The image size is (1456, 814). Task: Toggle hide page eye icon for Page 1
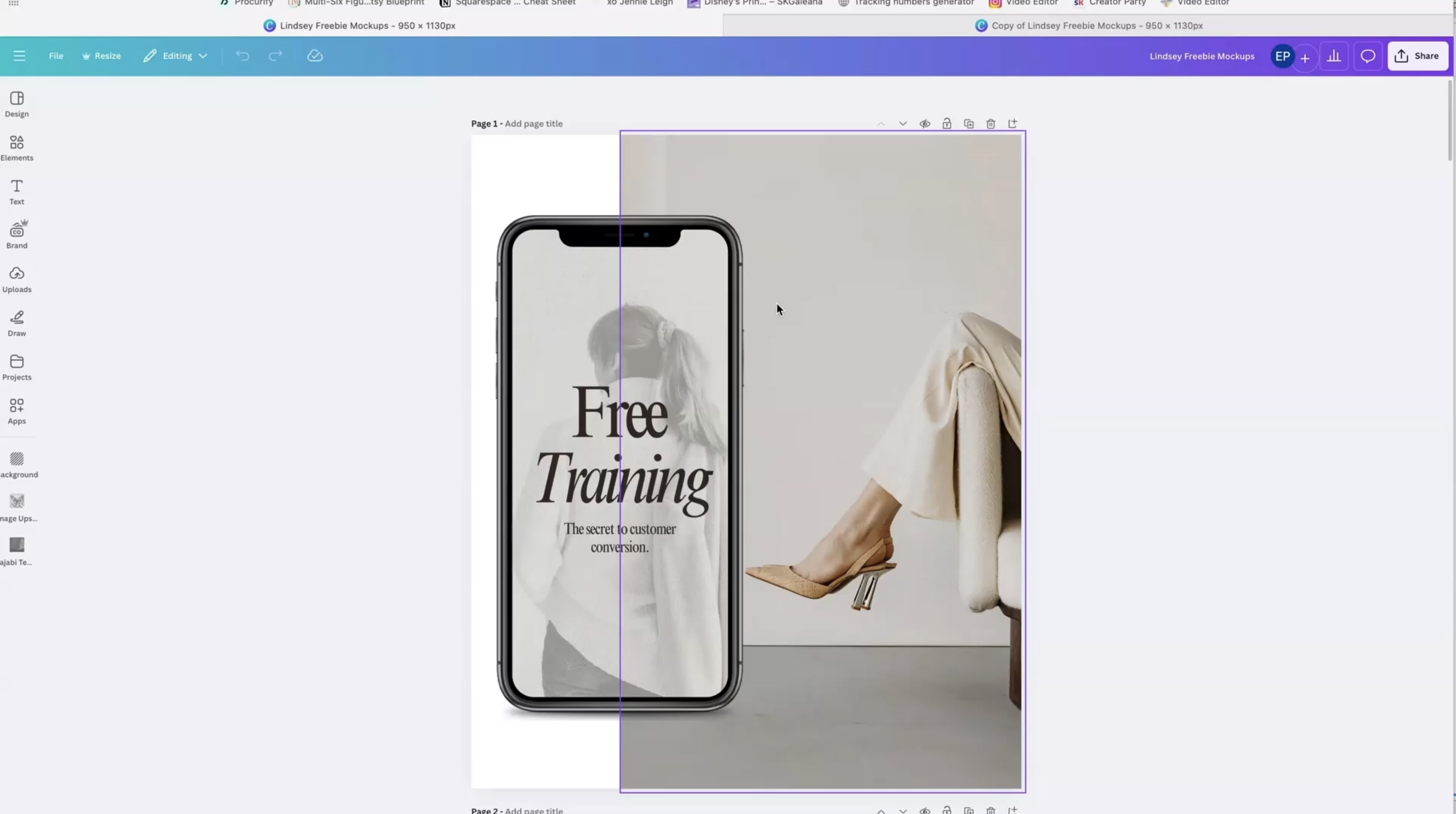[925, 124]
